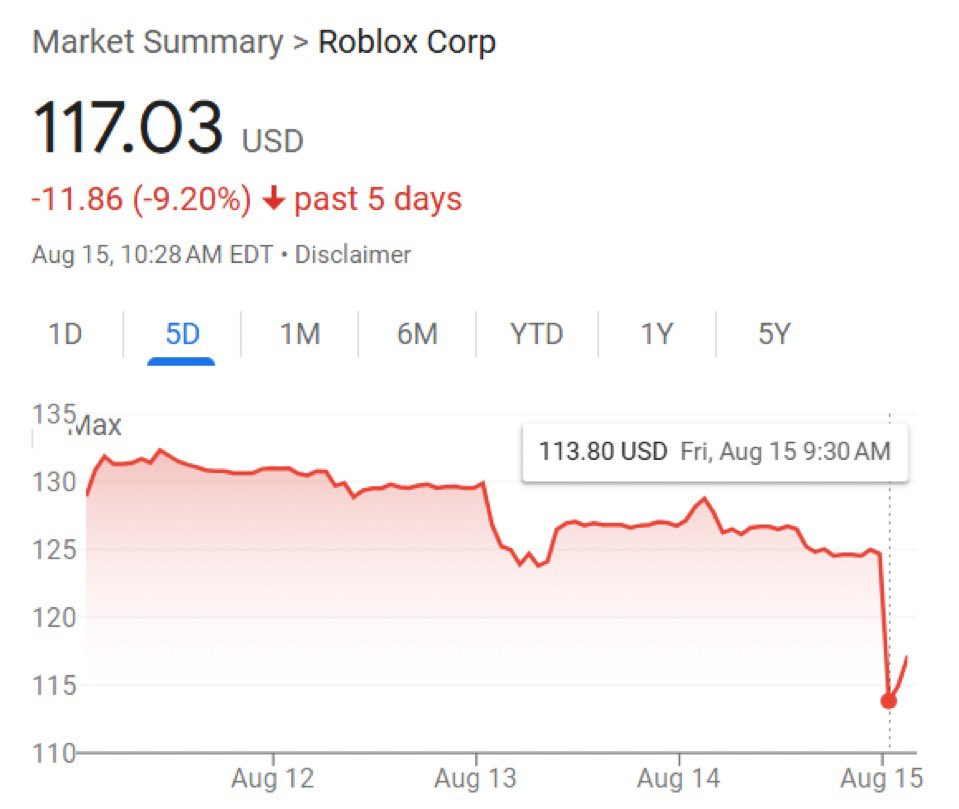Viewport: 959px width, 809px height.
Task: Show the 1M chart range
Action: 299,334
